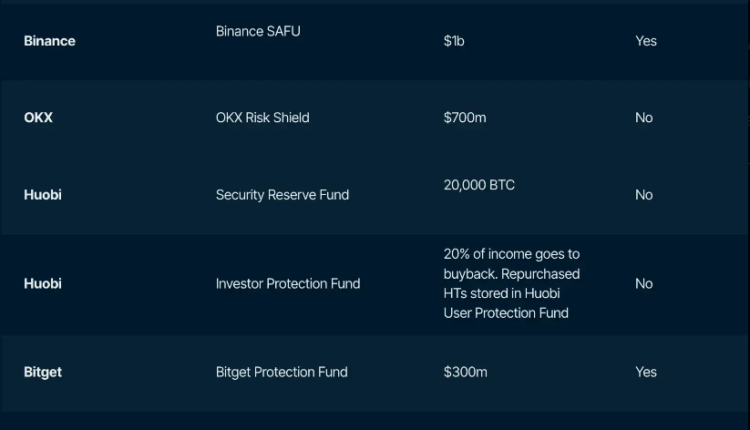Image resolution: width=750 pixels, height=430 pixels.
Task: Click Huobi in Security Reserve row
Action: (43, 195)
